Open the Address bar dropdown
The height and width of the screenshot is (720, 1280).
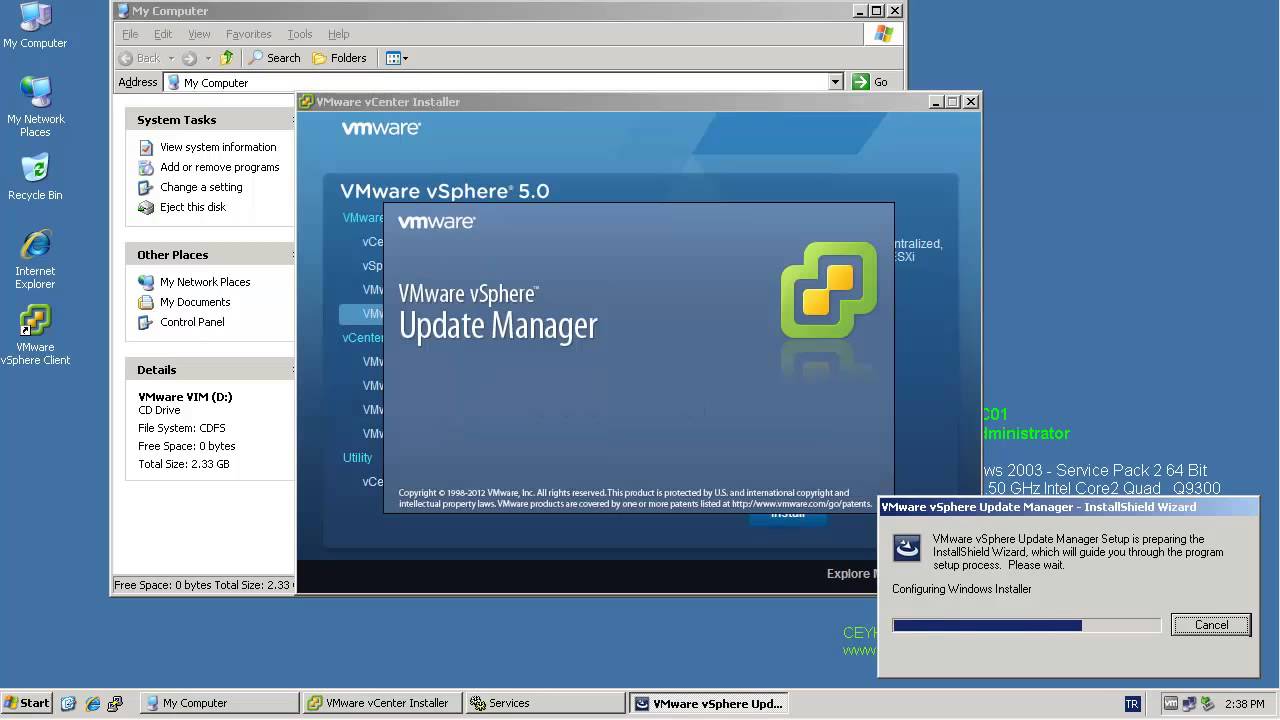(x=836, y=81)
